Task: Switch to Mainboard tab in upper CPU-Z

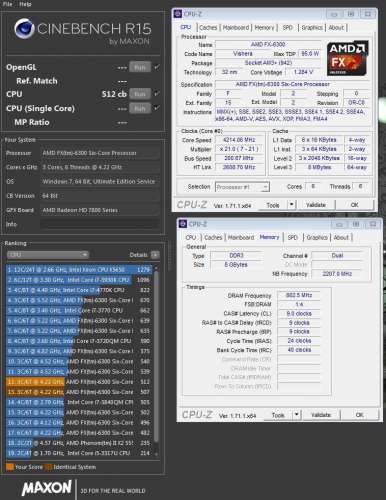Action: pos(236,28)
